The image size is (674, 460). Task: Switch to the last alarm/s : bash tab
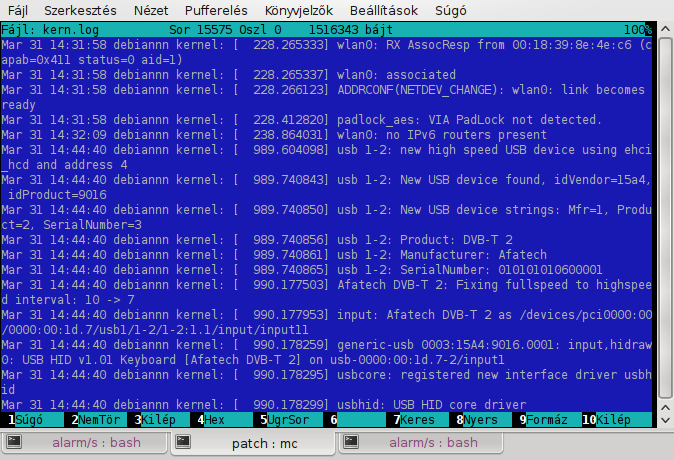[420, 442]
